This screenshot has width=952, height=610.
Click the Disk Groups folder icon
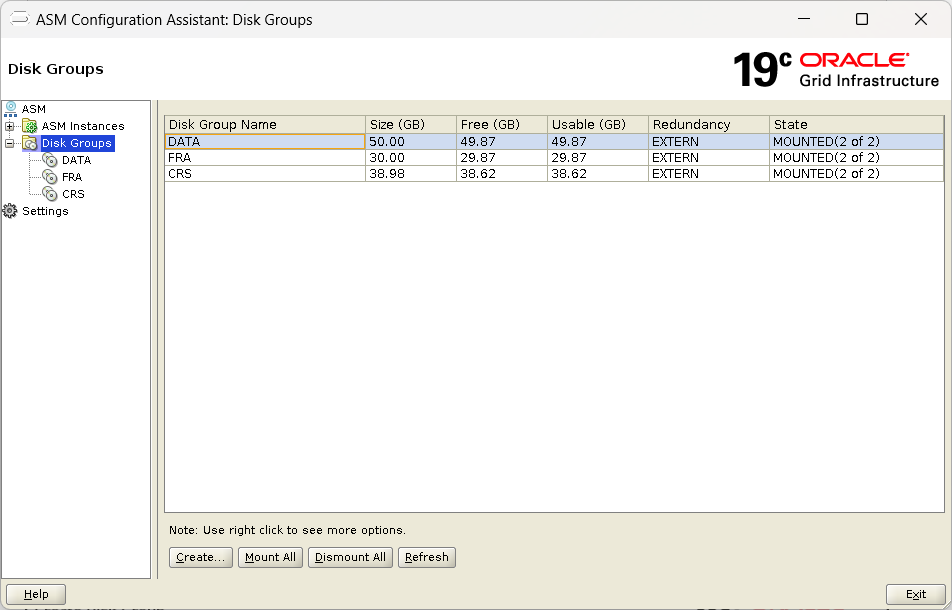pyautogui.click(x=30, y=143)
